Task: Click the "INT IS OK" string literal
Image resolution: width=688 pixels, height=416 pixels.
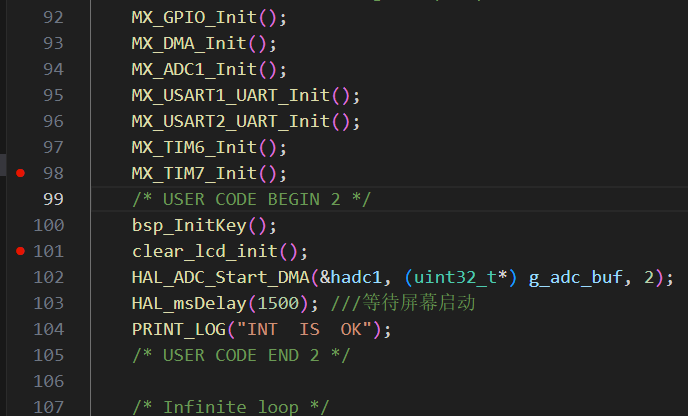Action: pyautogui.click(x=304, y=329)
